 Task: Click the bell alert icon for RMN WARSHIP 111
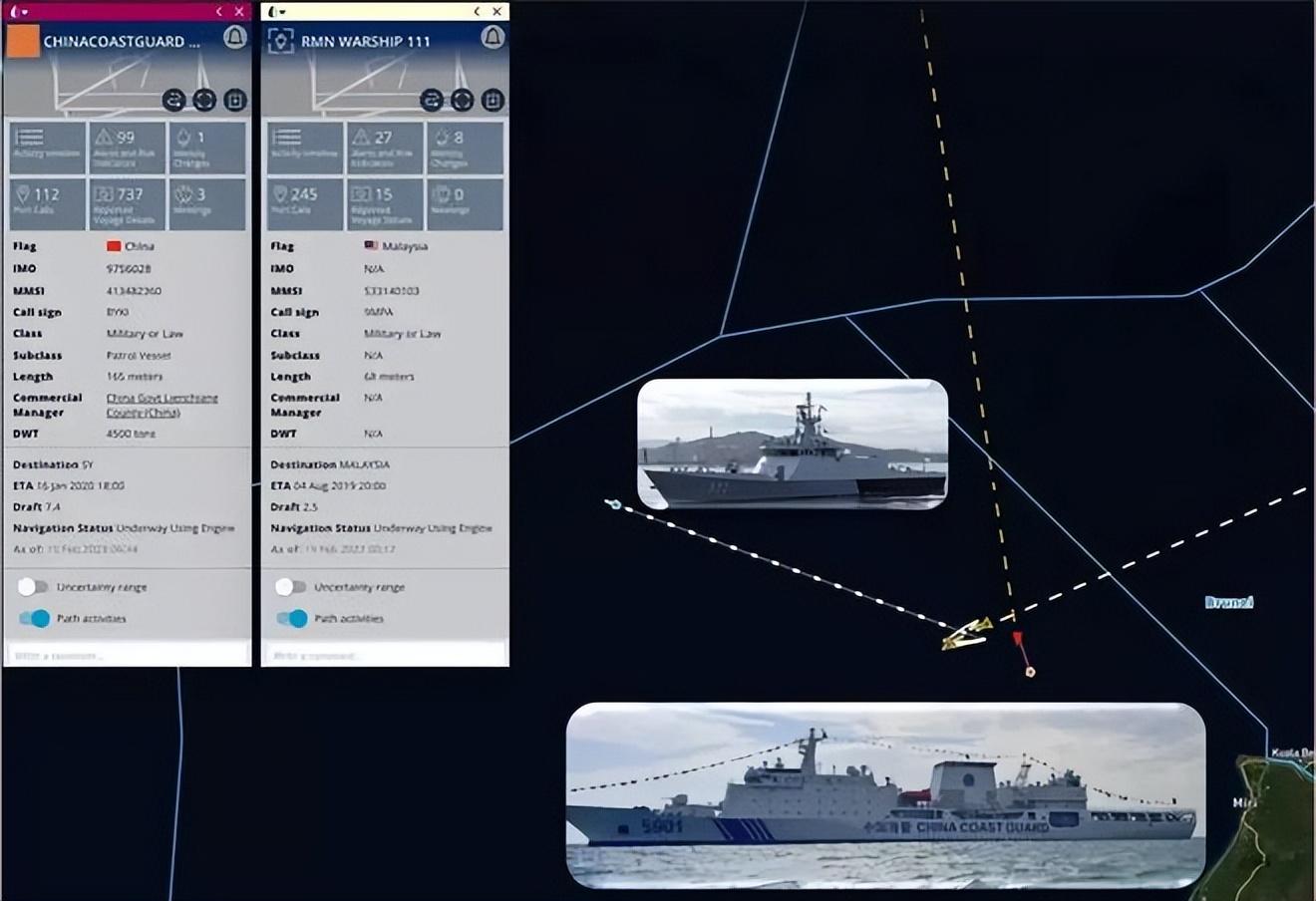tap(493, 38)
